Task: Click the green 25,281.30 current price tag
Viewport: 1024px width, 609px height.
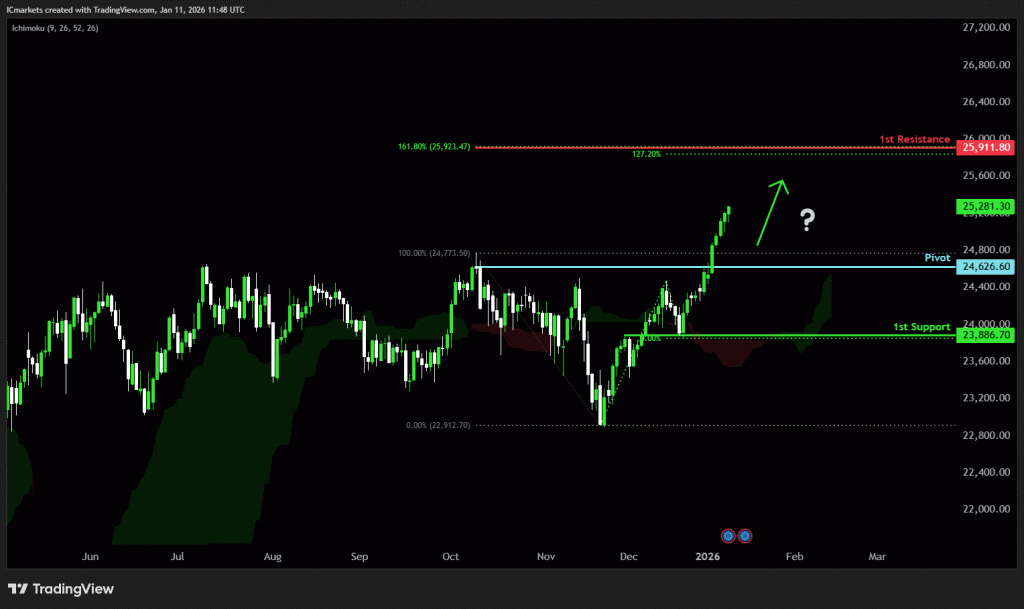Action: pos(986,206)
